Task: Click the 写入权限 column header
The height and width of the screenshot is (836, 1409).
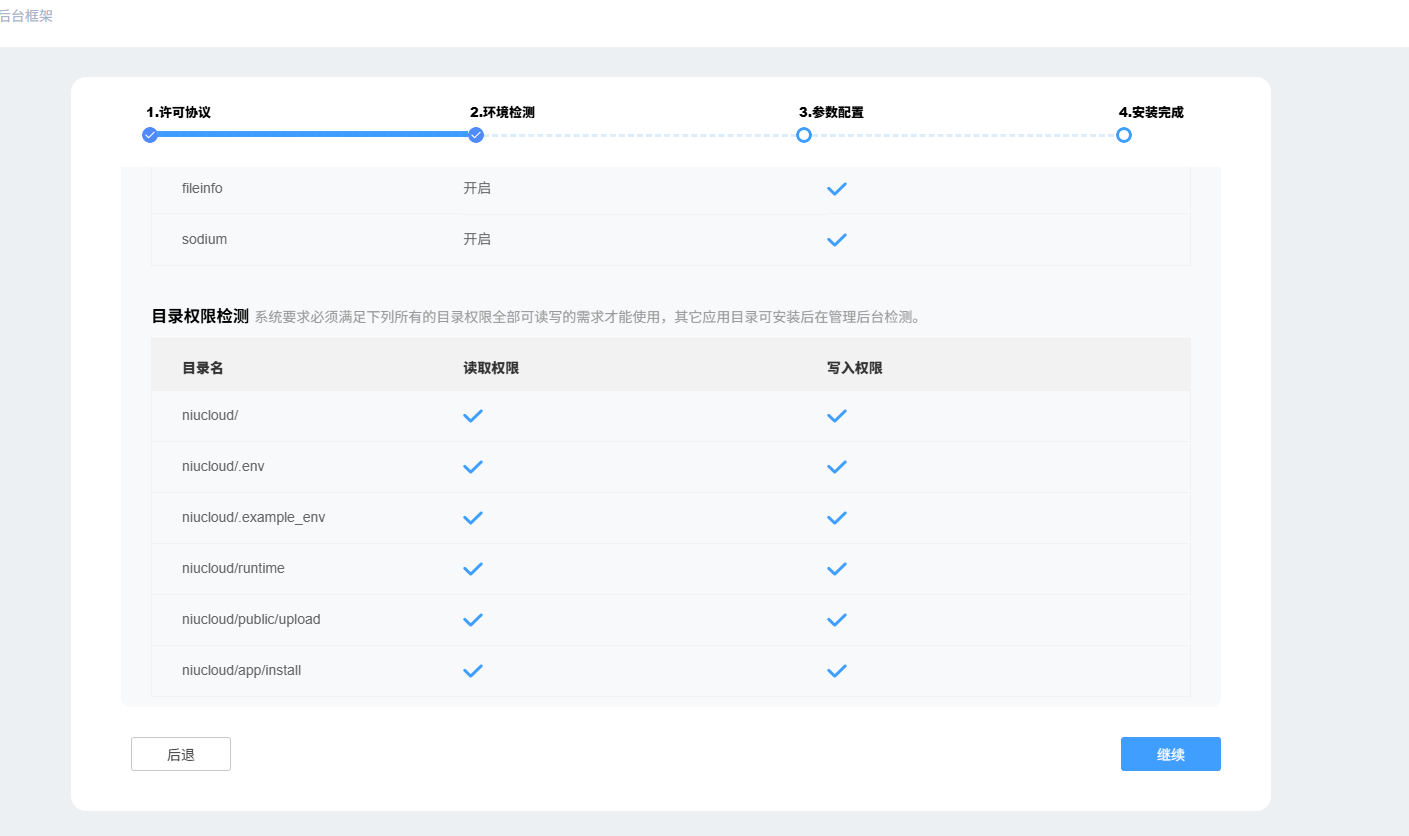Action: 855,368
